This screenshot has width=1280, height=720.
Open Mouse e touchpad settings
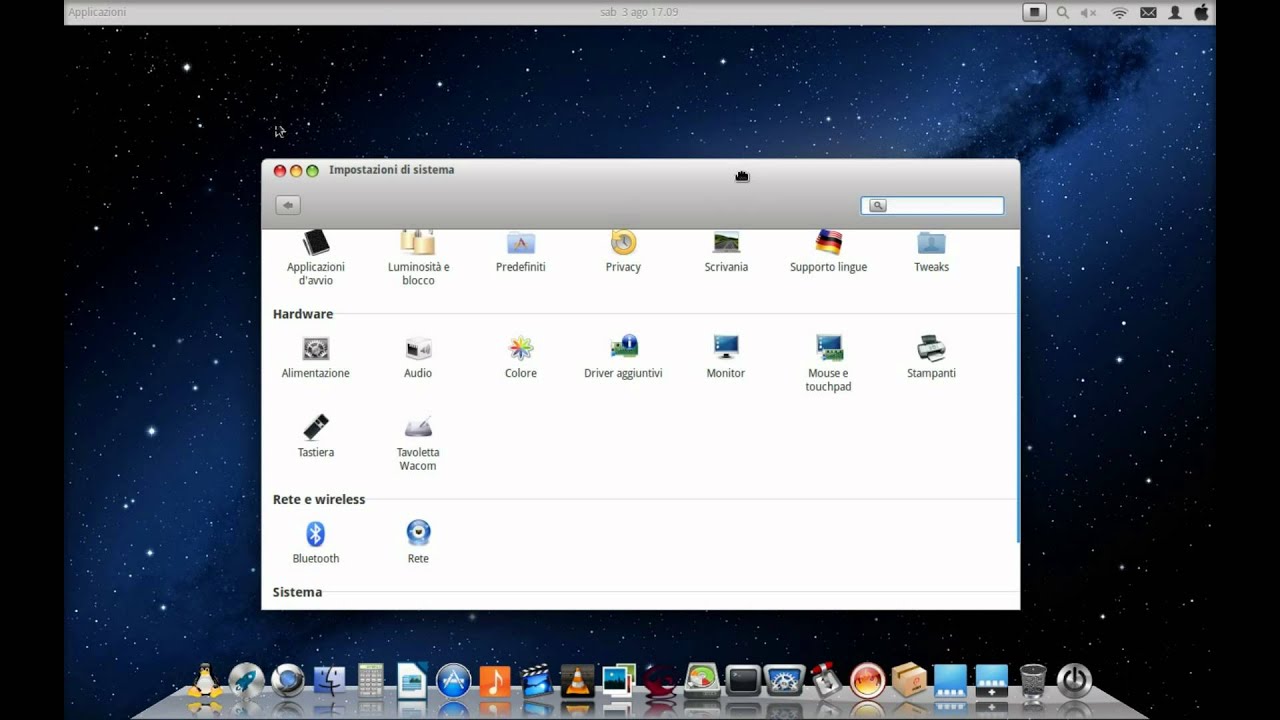click(x=828, y=364)
